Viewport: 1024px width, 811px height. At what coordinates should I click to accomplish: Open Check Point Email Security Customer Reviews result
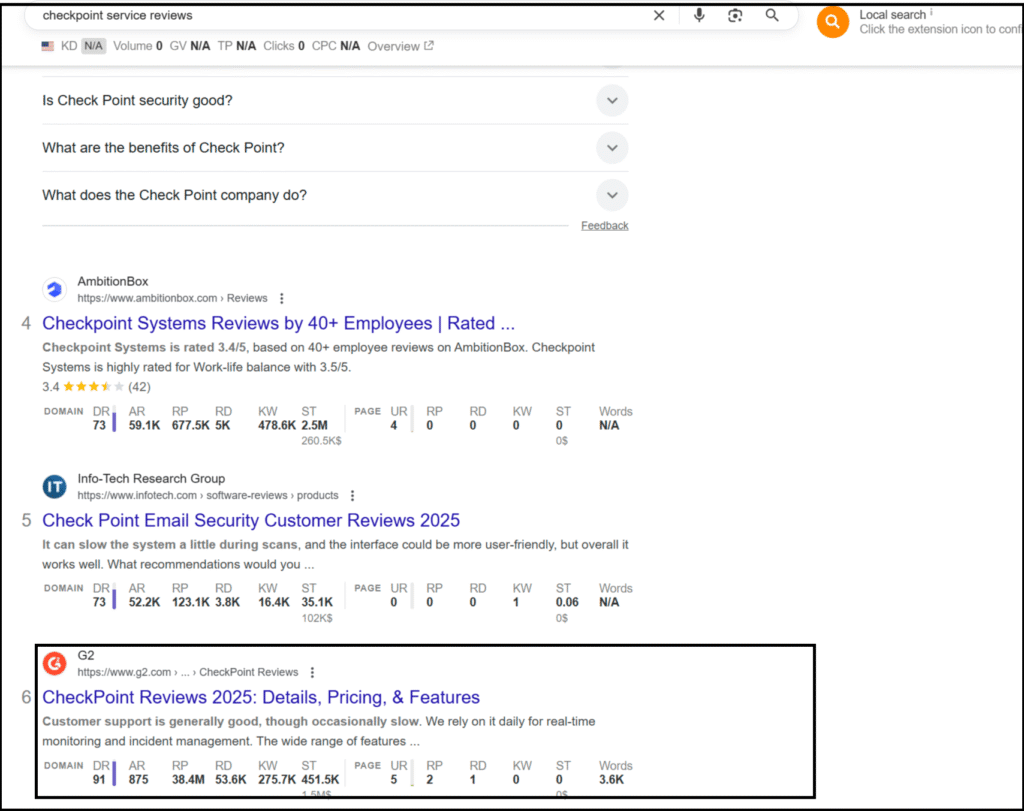(251, 520)
